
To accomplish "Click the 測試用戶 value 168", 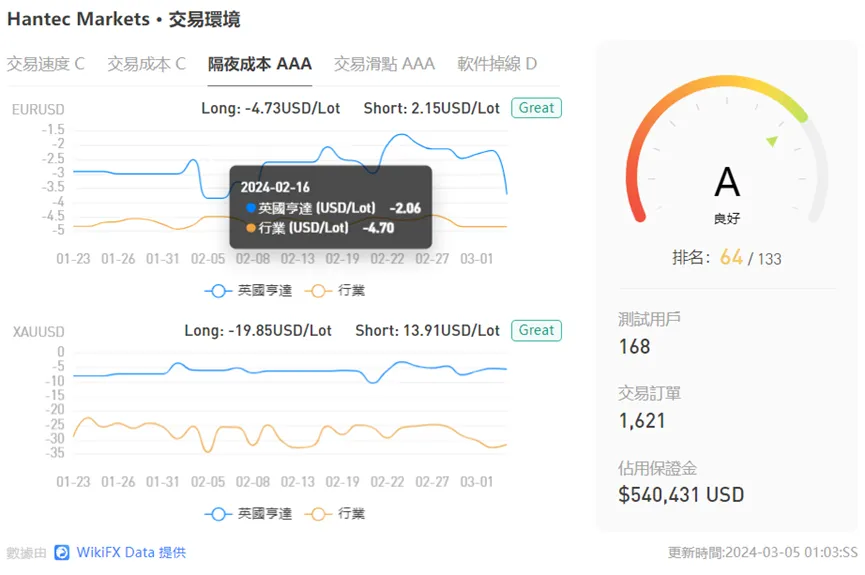I will click(x=634, y=347).
